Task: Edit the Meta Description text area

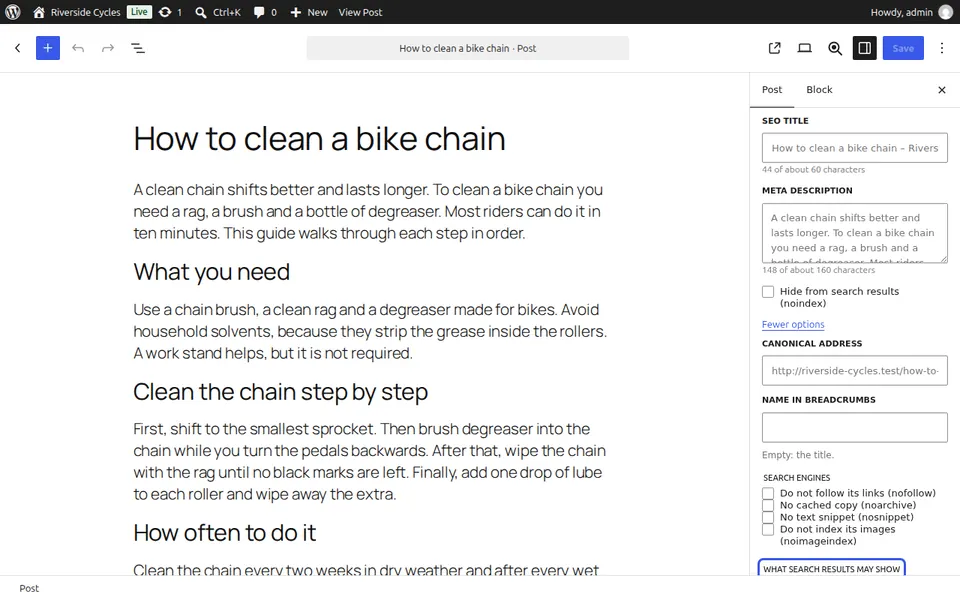Action: (855, 233)
